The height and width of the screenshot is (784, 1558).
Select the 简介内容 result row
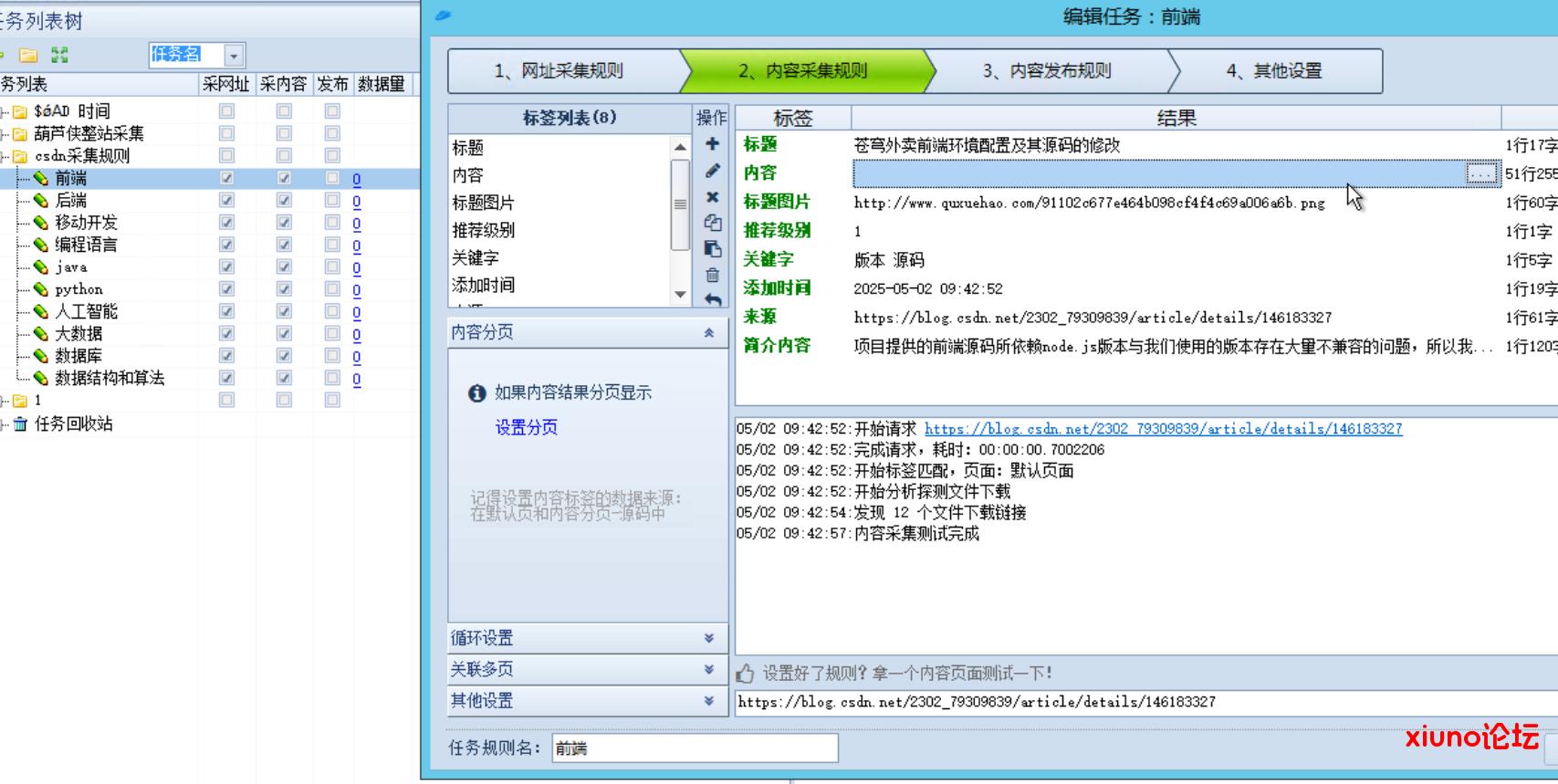(x=1146, y=346)
